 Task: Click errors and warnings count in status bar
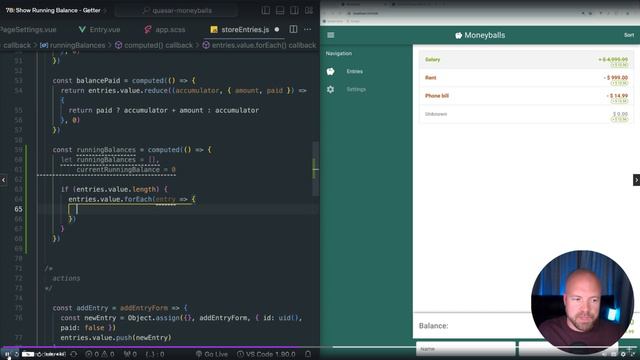coord(100,354)
